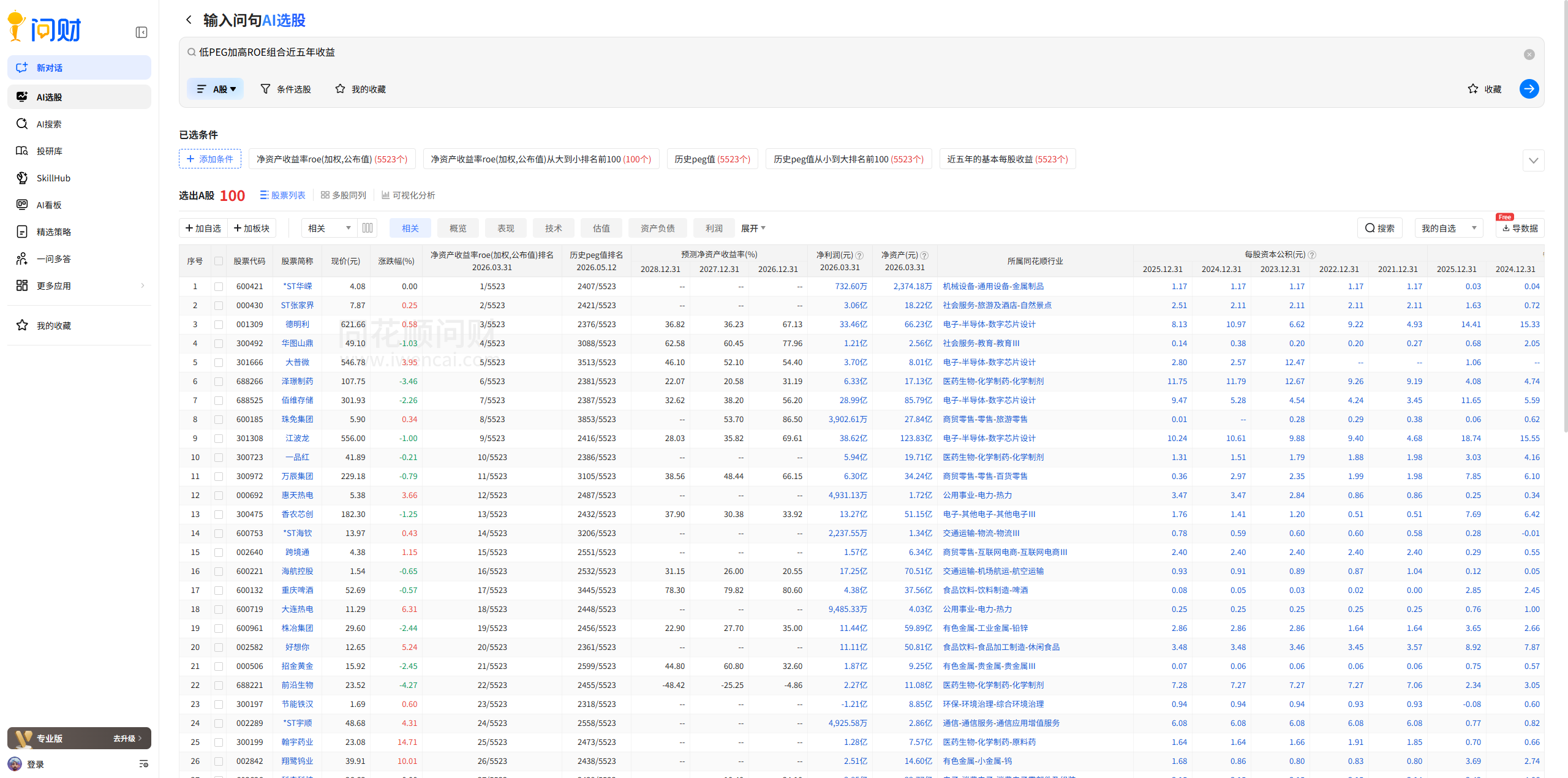
Task: Check the box for row 000430 ST张家界
Action: (219, 306)
